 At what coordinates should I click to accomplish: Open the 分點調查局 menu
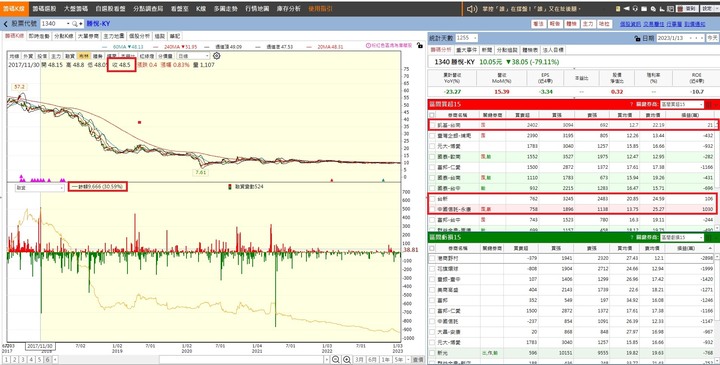pyautogui.click(x=148, y=9)
